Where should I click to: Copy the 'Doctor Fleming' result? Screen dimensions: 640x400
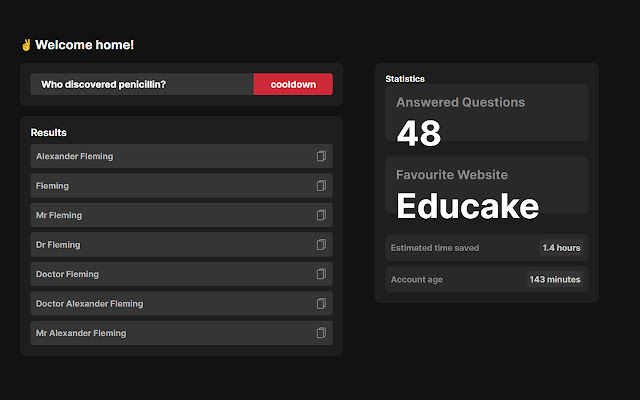point(321,274)
